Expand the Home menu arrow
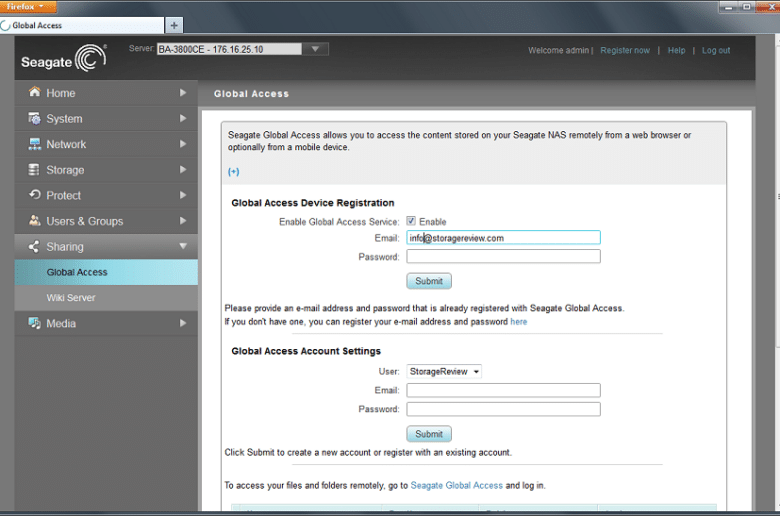 [183, 93]
